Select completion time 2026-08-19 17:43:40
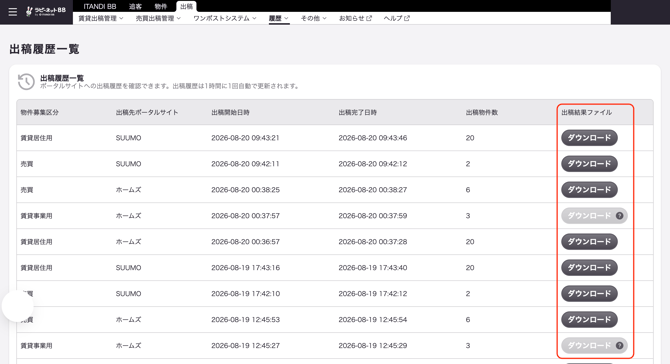670x364 pixels. [373, 268]
